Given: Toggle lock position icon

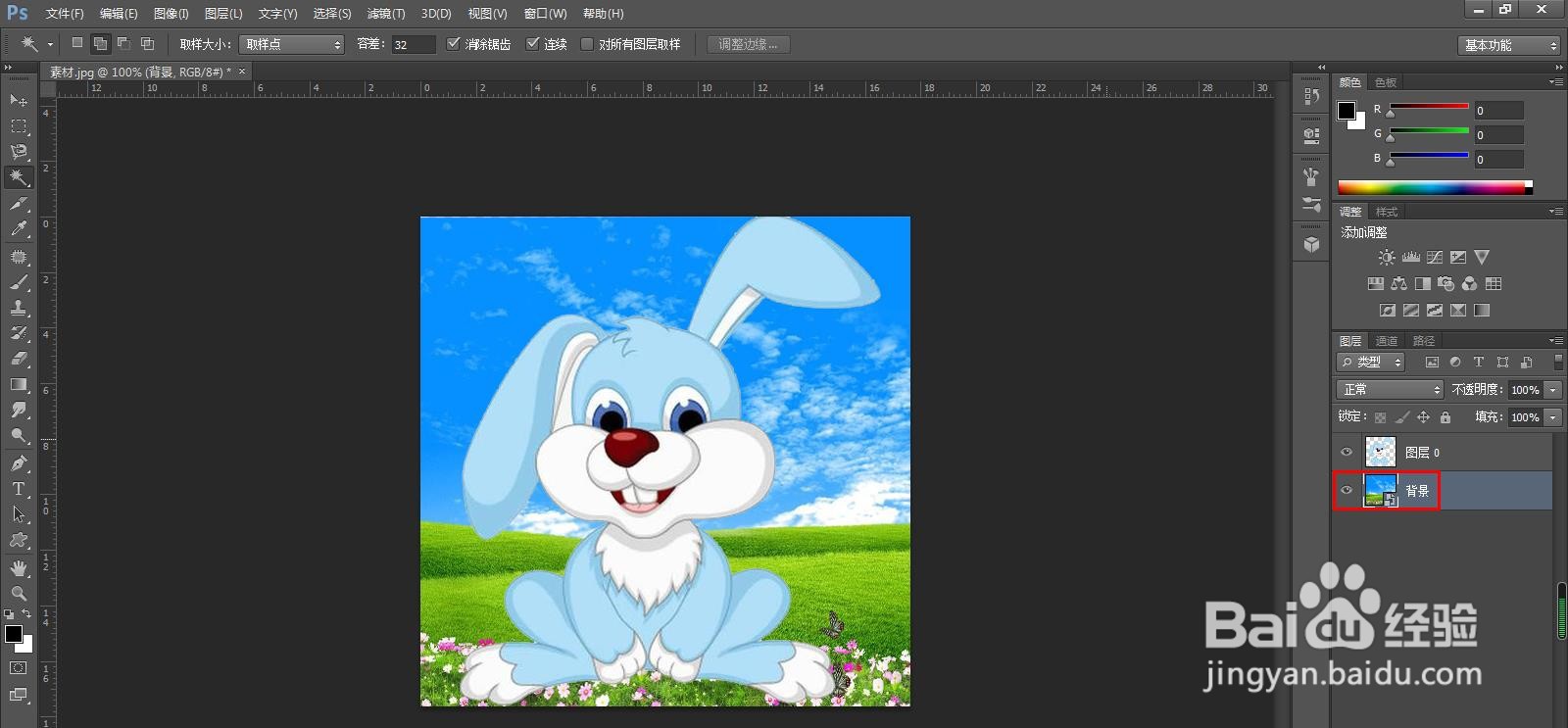Looking at the screenshot, I should point(1423,417).
